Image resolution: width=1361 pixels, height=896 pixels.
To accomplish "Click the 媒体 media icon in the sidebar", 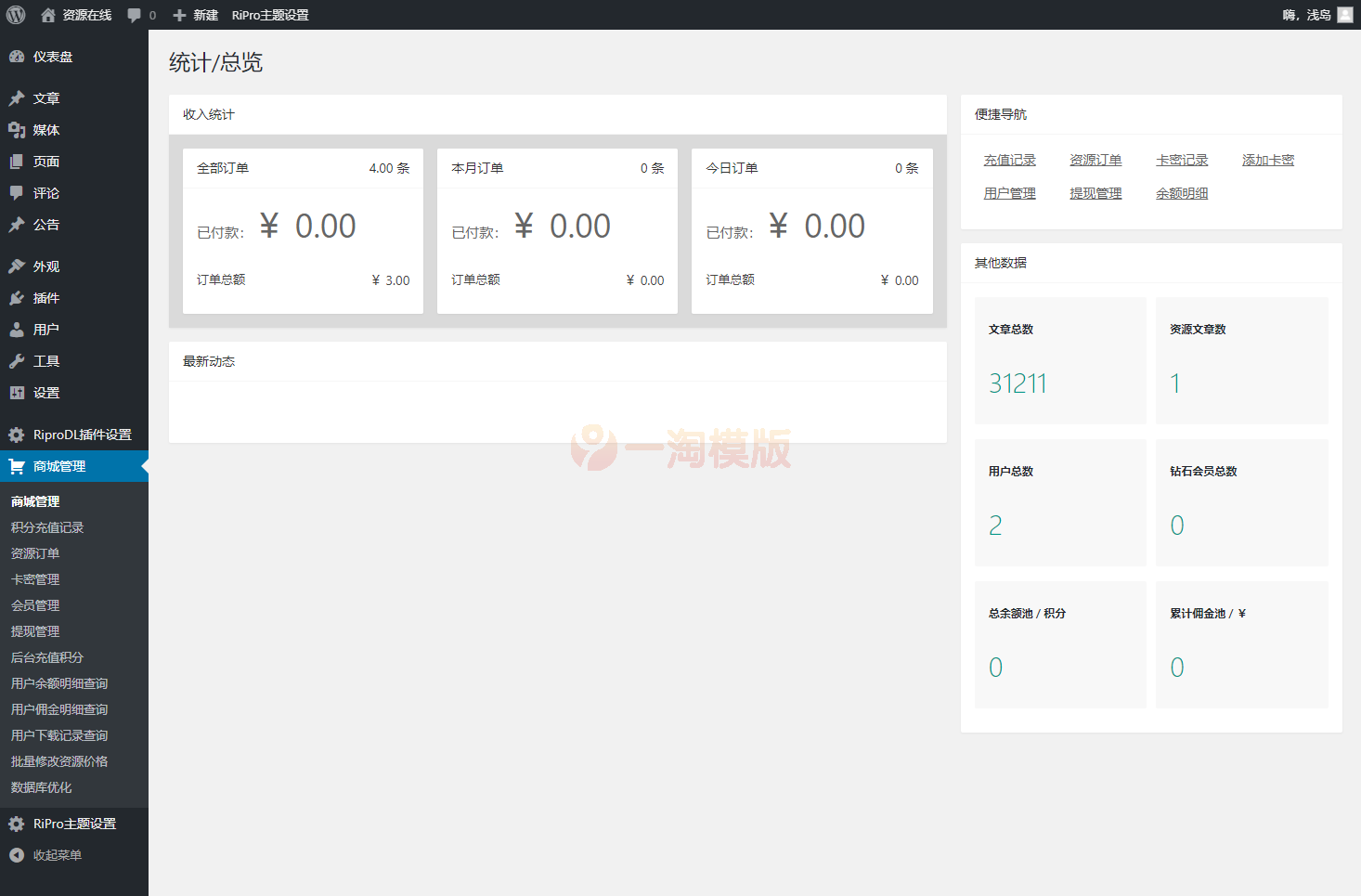I will pyautogui.click(x=17, y=130).
